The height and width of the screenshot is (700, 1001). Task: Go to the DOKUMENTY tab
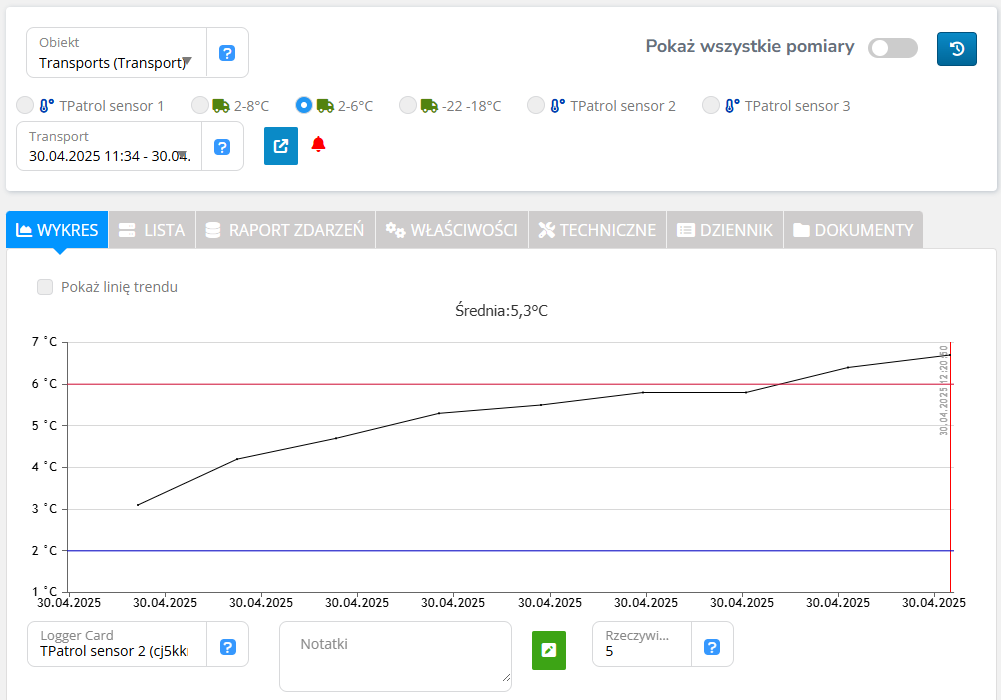[852, 230]
